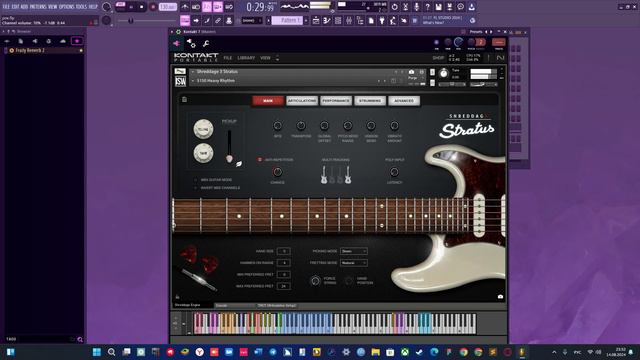This screenshot has width=640, height=360.
Task: Click the Max Preferred Fret value field
Action: pyautogui.click(x=284, y=286)
